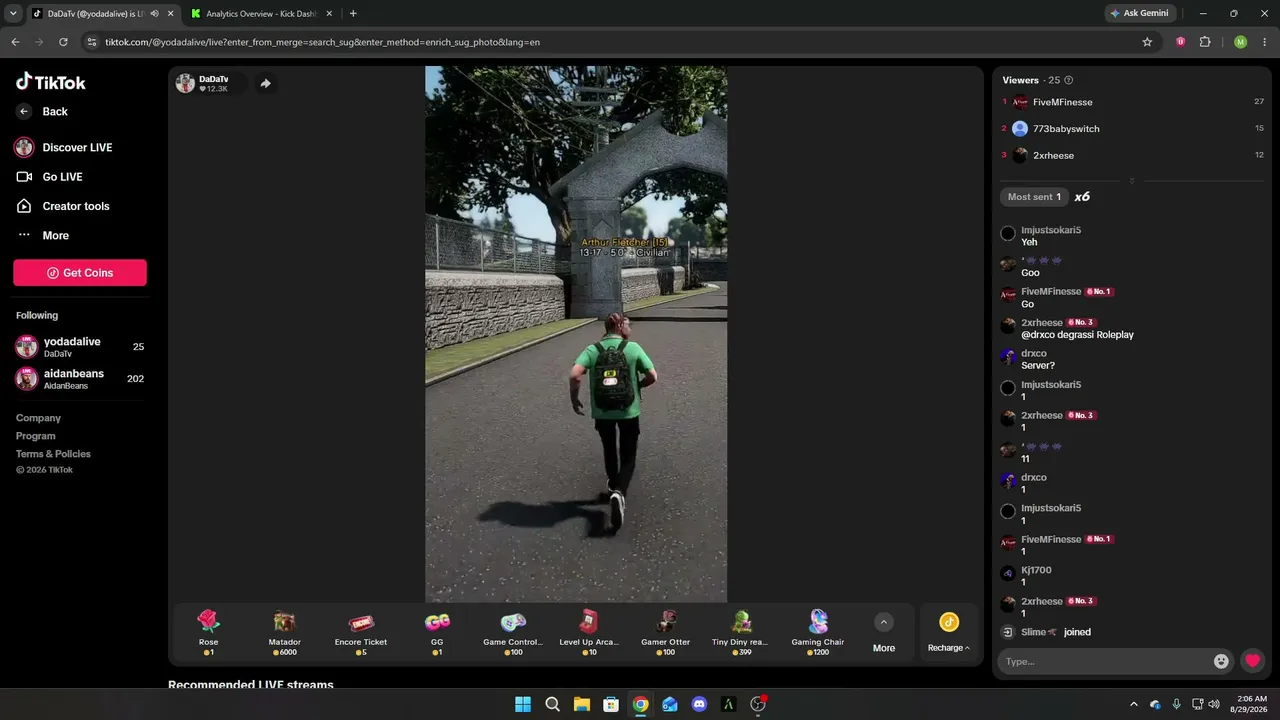The image size is (1280, 720).
Task: Expand the Terms & Policies footer section
Action: coord(53,454)
